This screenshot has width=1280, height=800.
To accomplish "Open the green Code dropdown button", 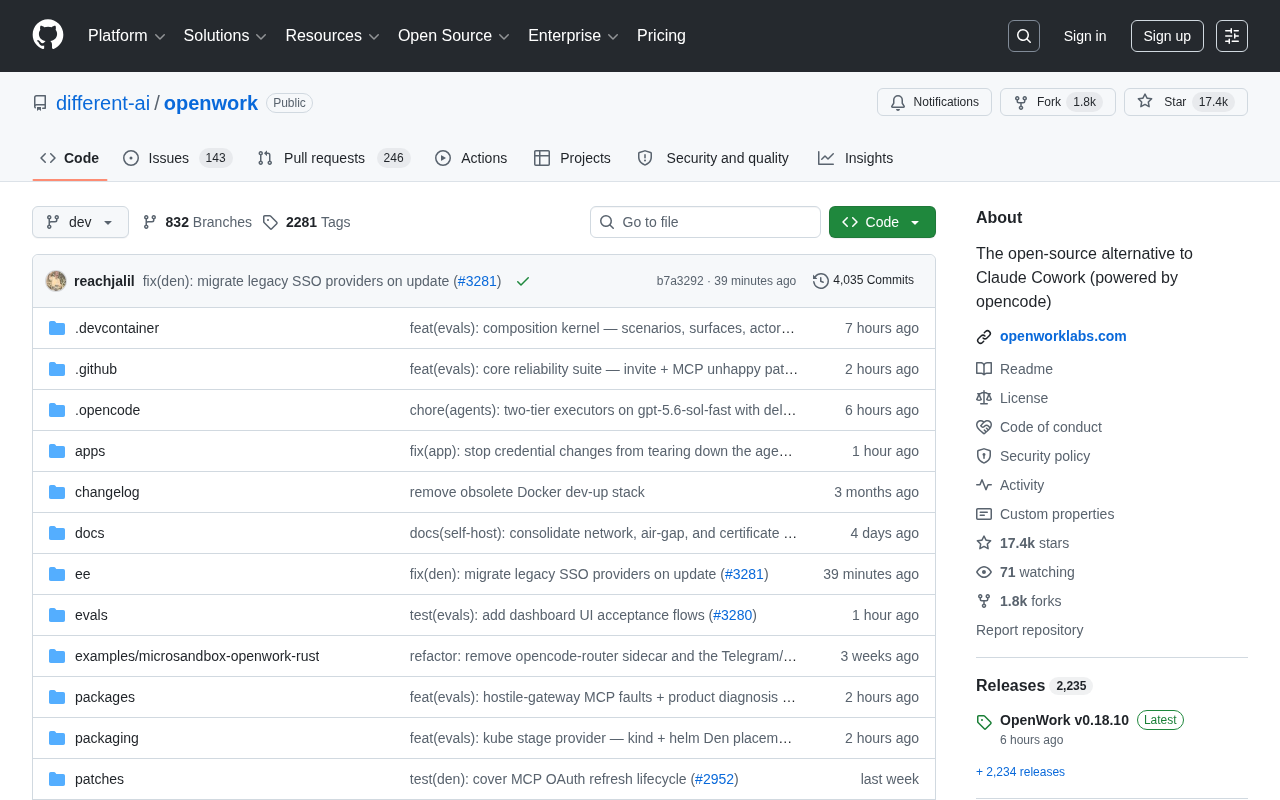I will 882,222.
